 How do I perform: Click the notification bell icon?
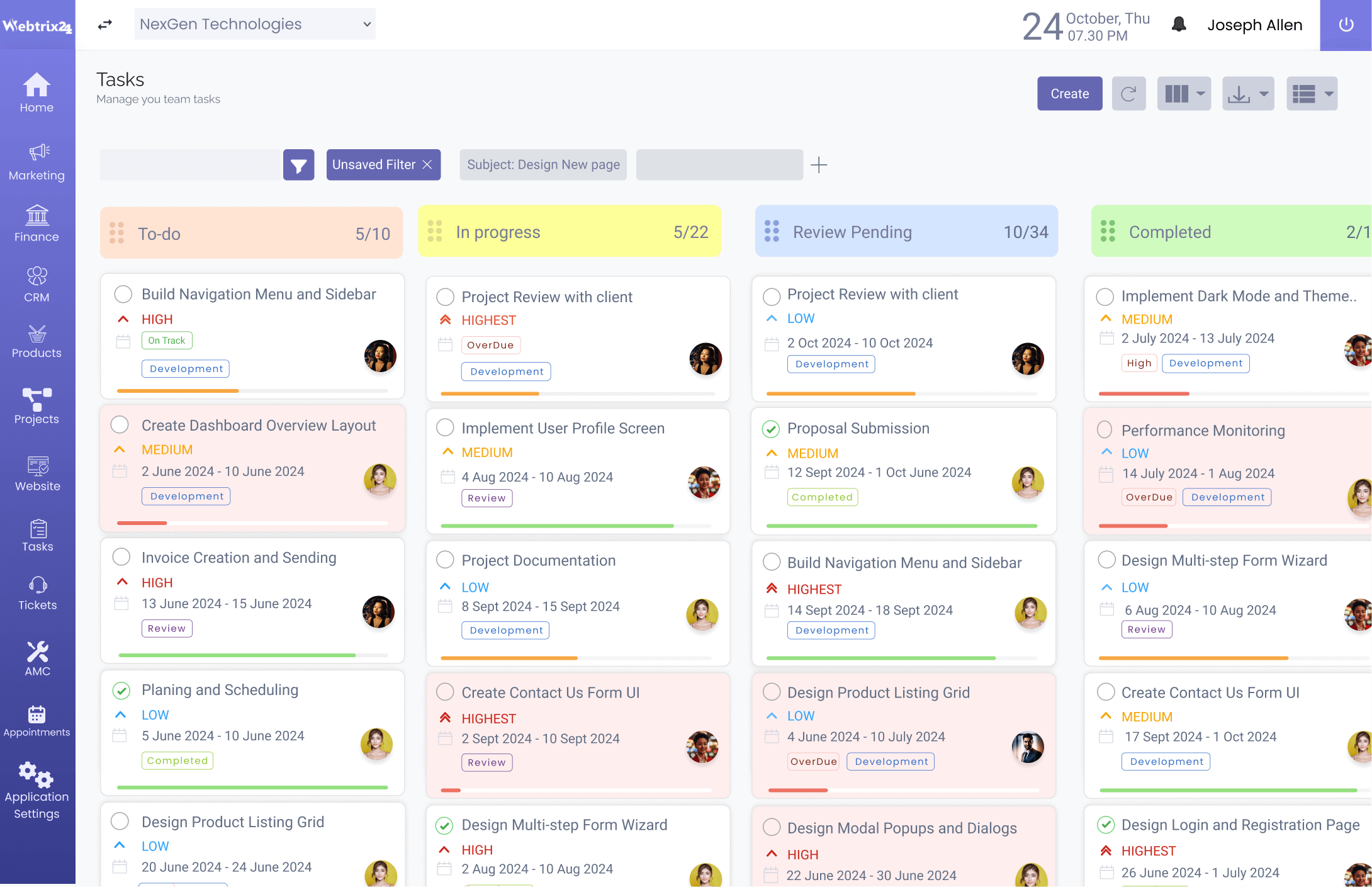1178,25
